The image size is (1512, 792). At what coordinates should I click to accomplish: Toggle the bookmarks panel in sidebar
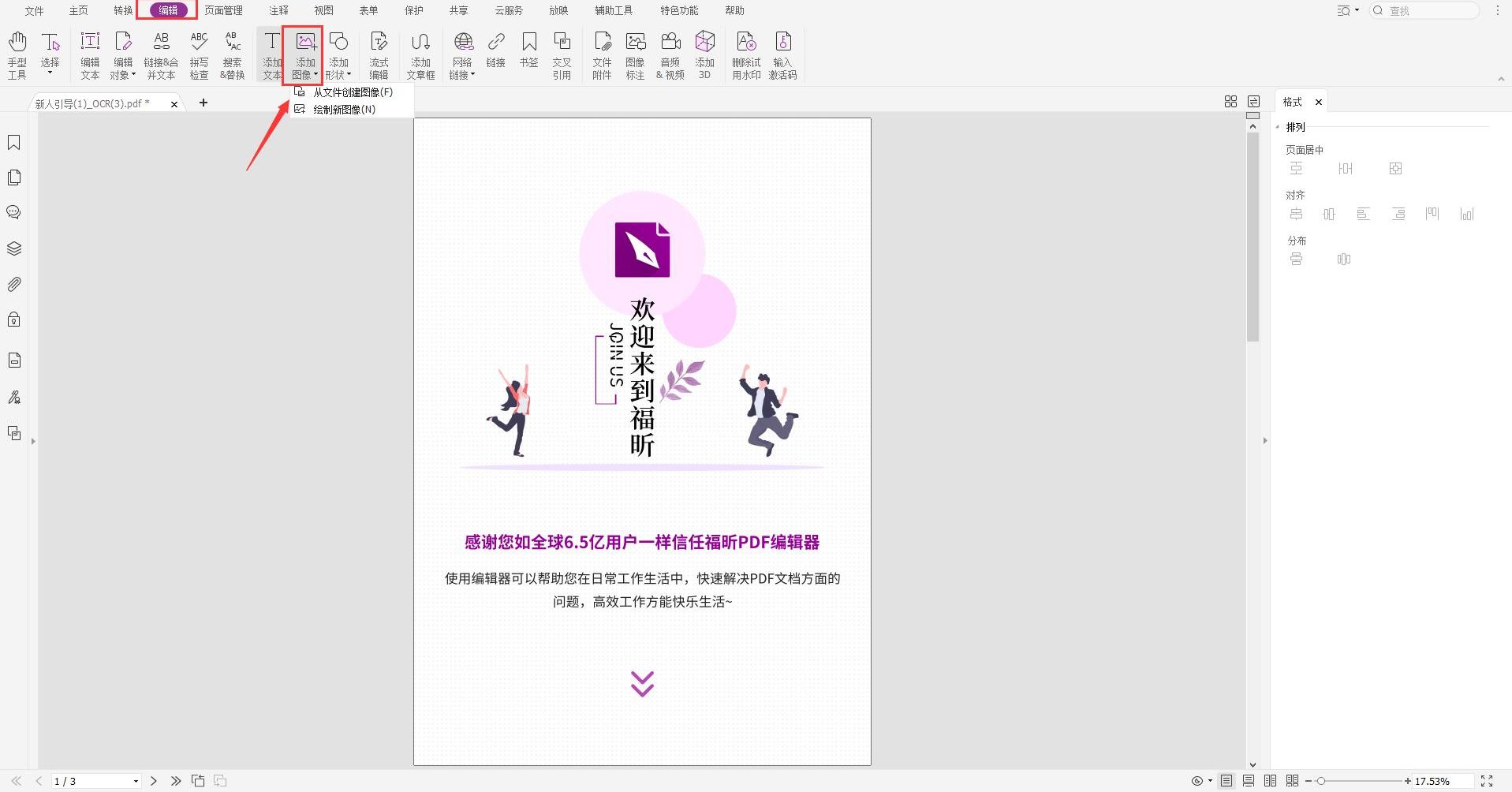(x=13, y=142)
